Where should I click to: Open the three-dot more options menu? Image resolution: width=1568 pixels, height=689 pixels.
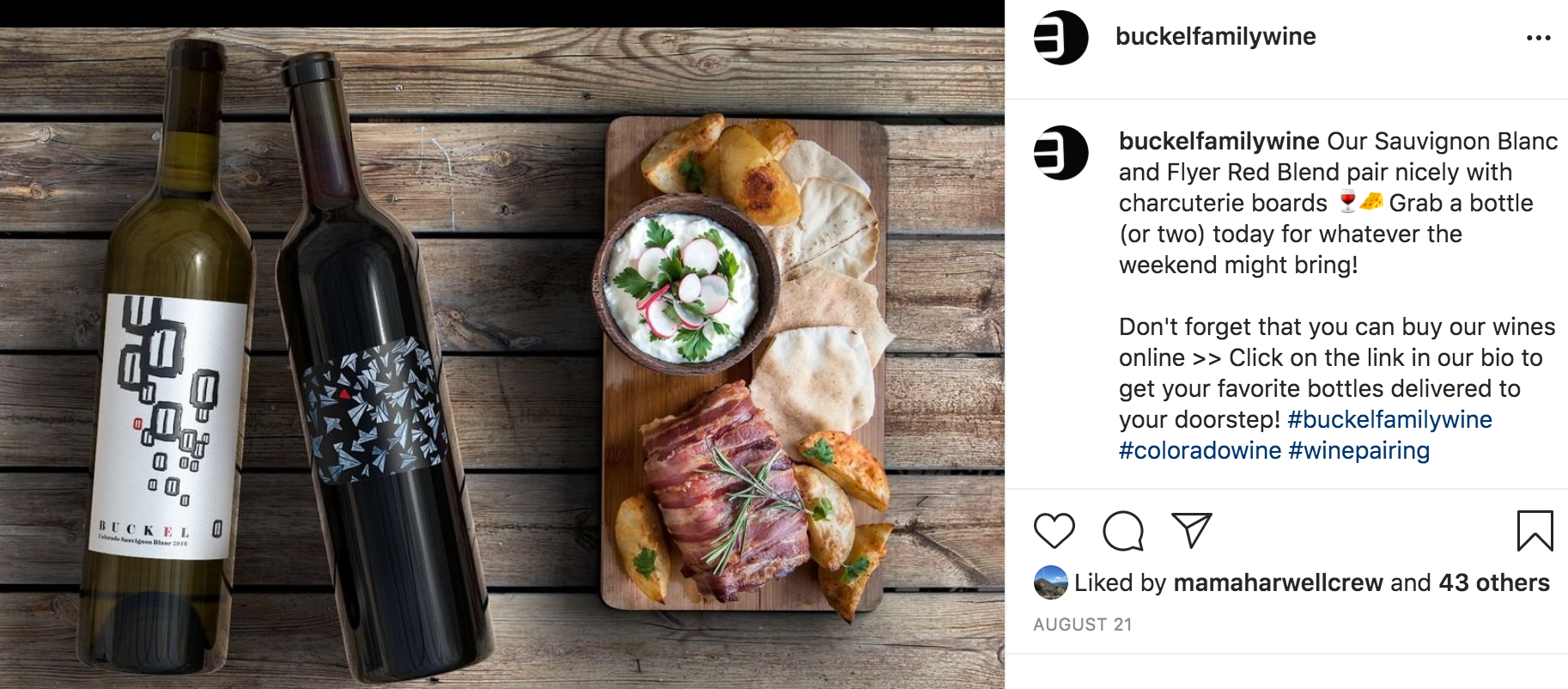[x=1538, y=38]
